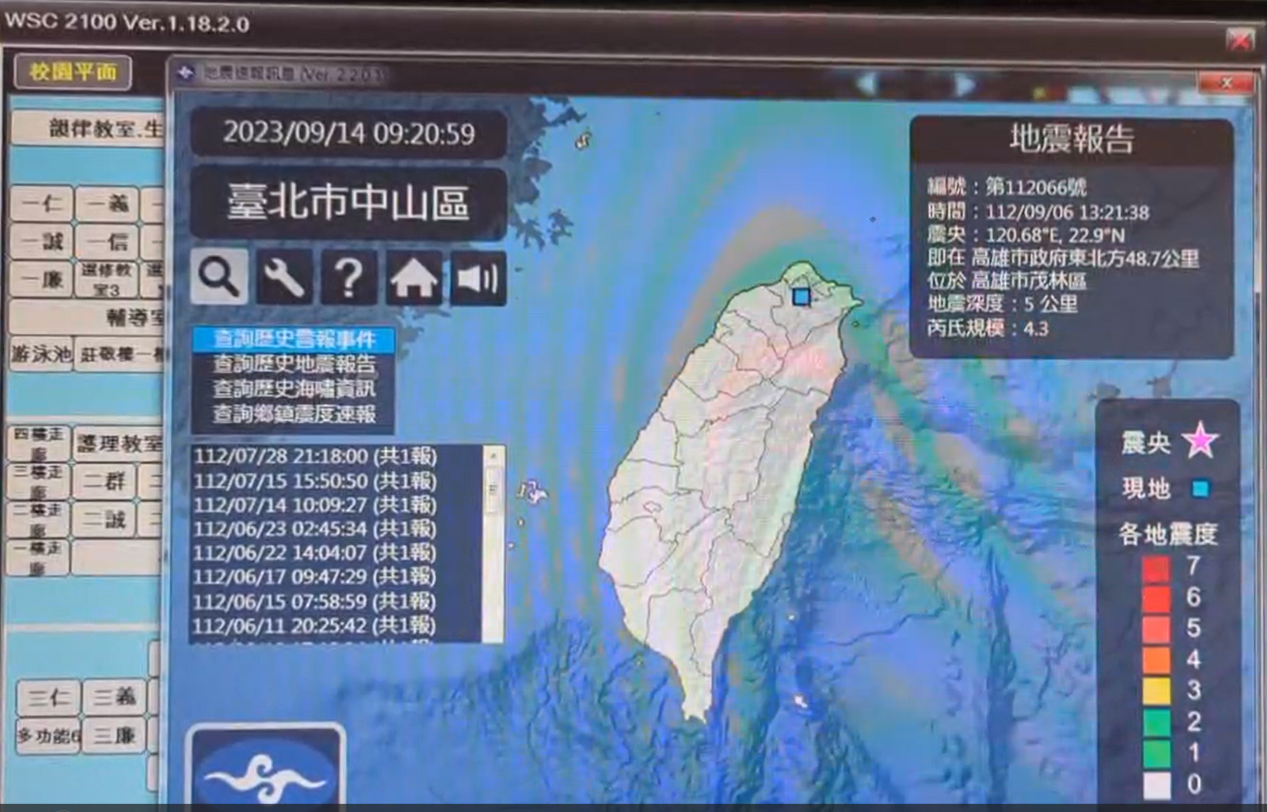Click the intensity 3 yellow swatch
1267x812 pixels.
click(1157, 691)
